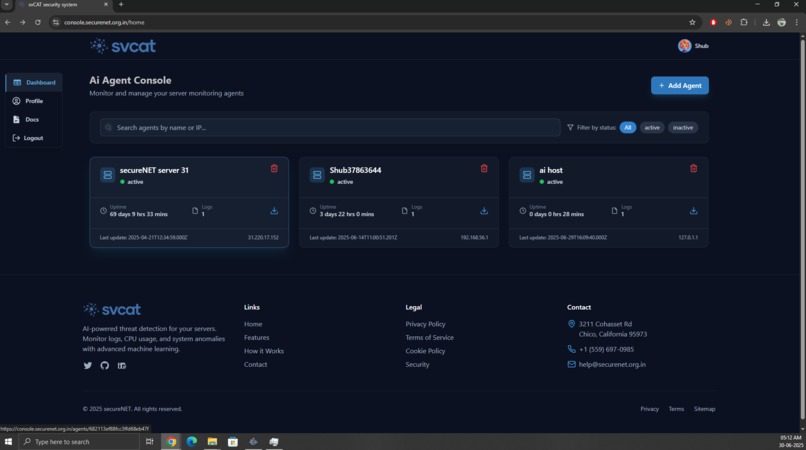The image size is (806, 450).
Task: Open the Home footer link
Action: pos(253,324)
